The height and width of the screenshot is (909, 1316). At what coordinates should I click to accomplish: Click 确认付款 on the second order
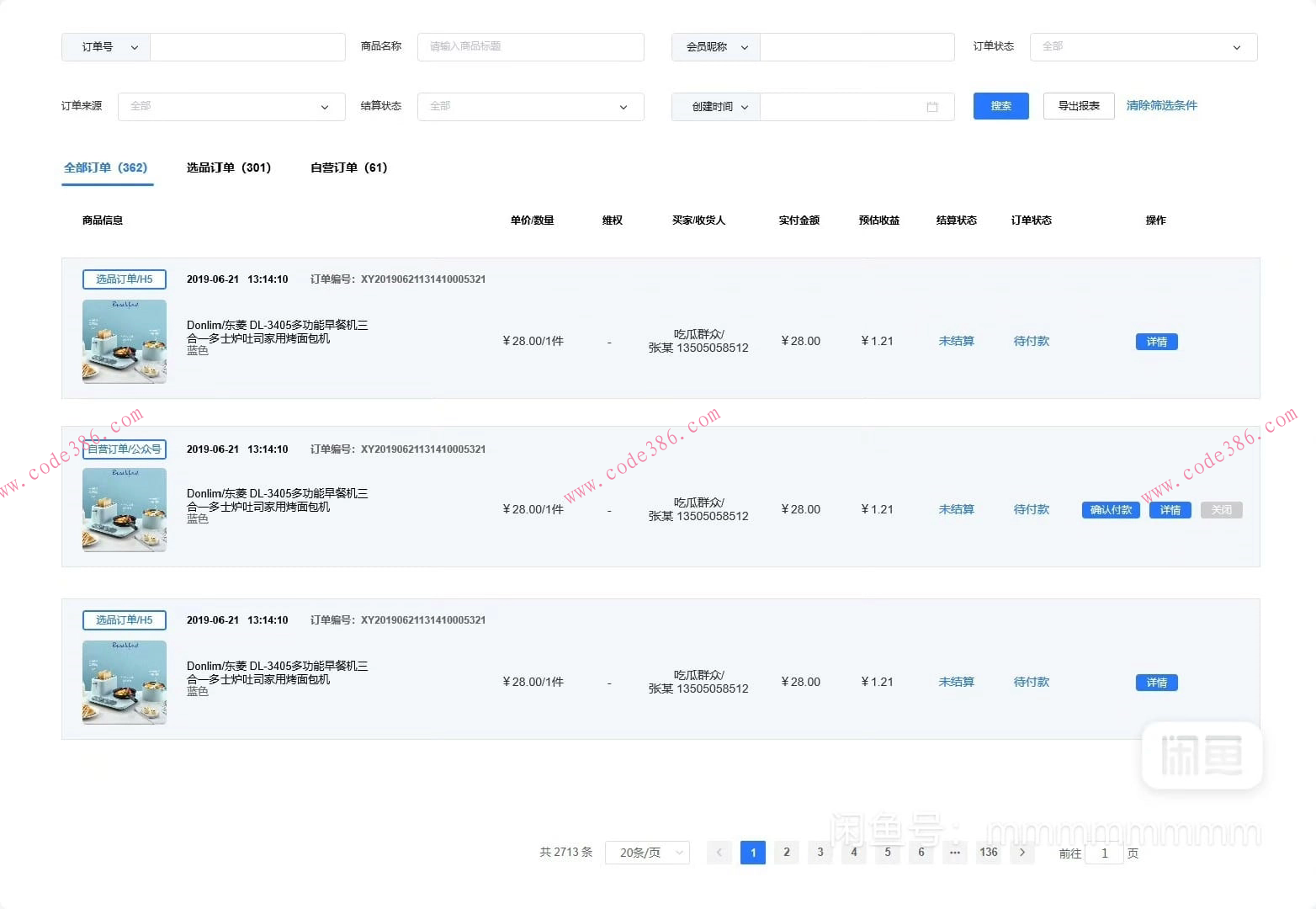1111,510
